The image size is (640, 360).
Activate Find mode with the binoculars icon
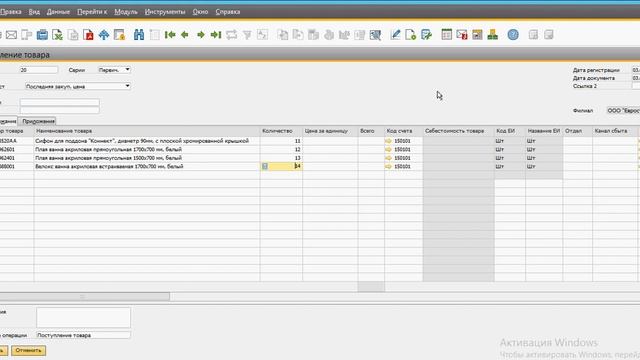tap(139, 35)
